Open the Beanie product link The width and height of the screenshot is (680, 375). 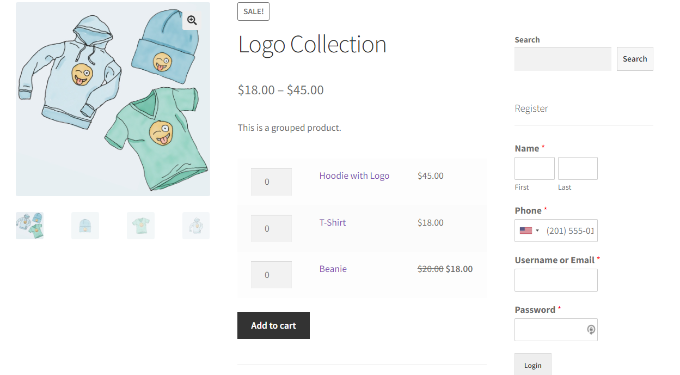point(333,269)
